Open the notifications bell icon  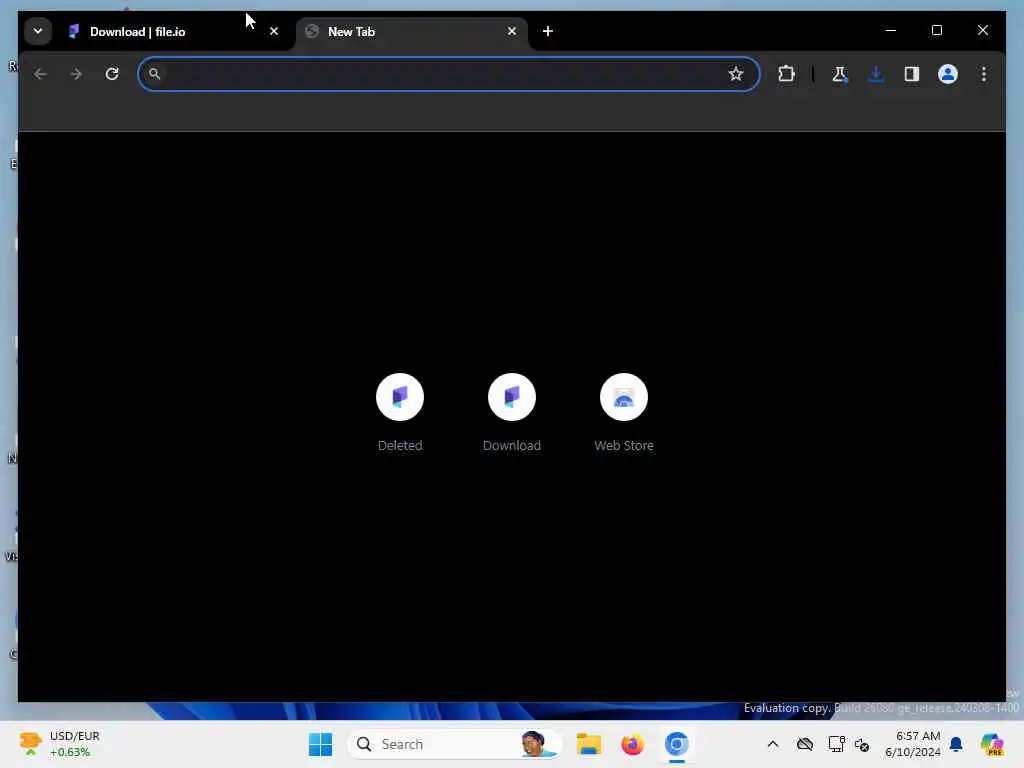[x=956, y=744]
